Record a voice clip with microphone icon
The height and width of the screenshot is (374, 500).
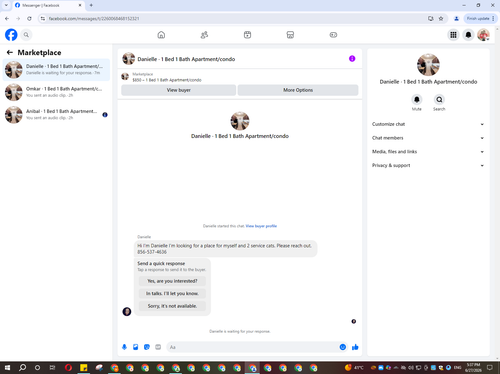coord(124,347)
